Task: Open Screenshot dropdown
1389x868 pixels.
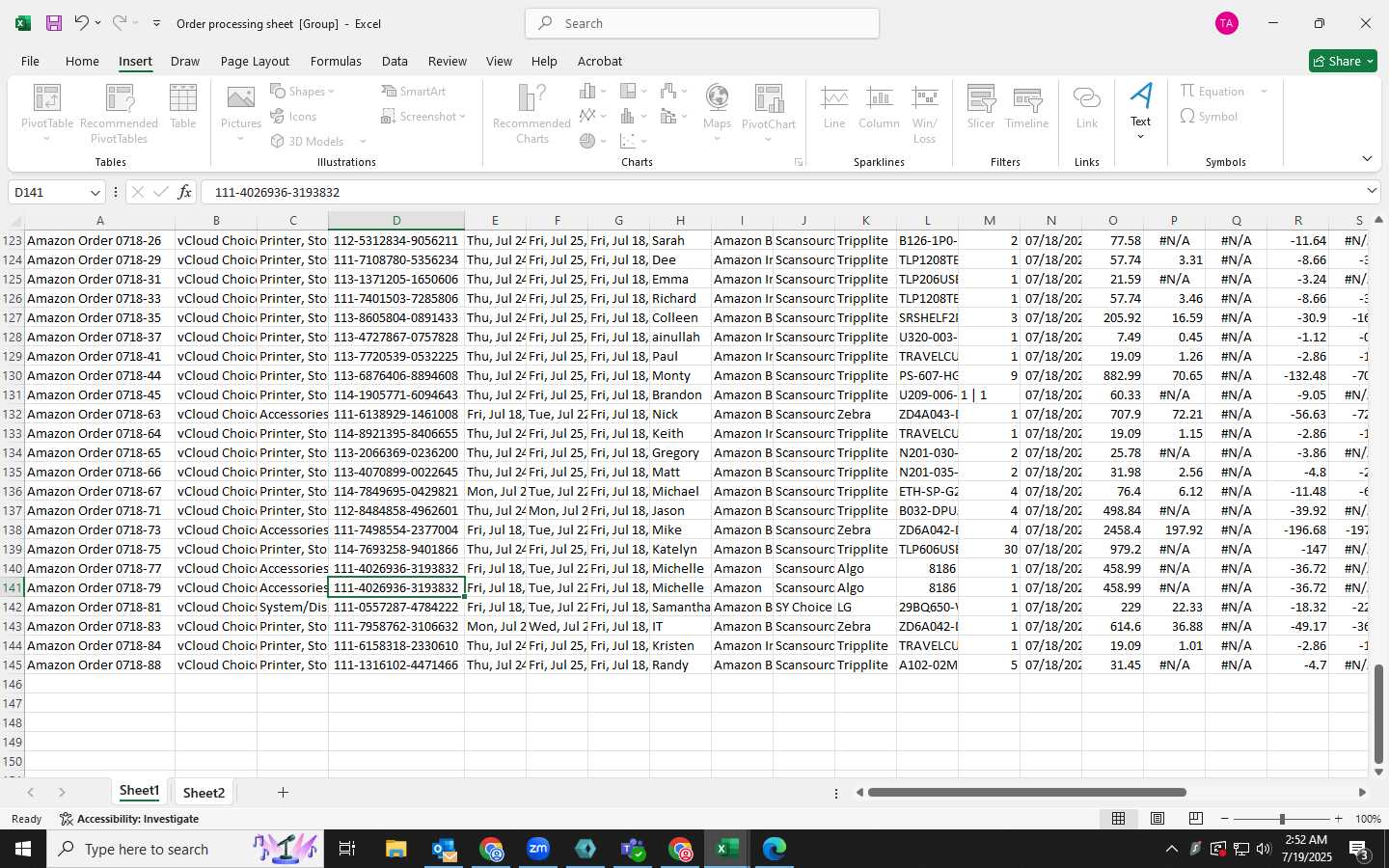Action: [x=423, y=116]
